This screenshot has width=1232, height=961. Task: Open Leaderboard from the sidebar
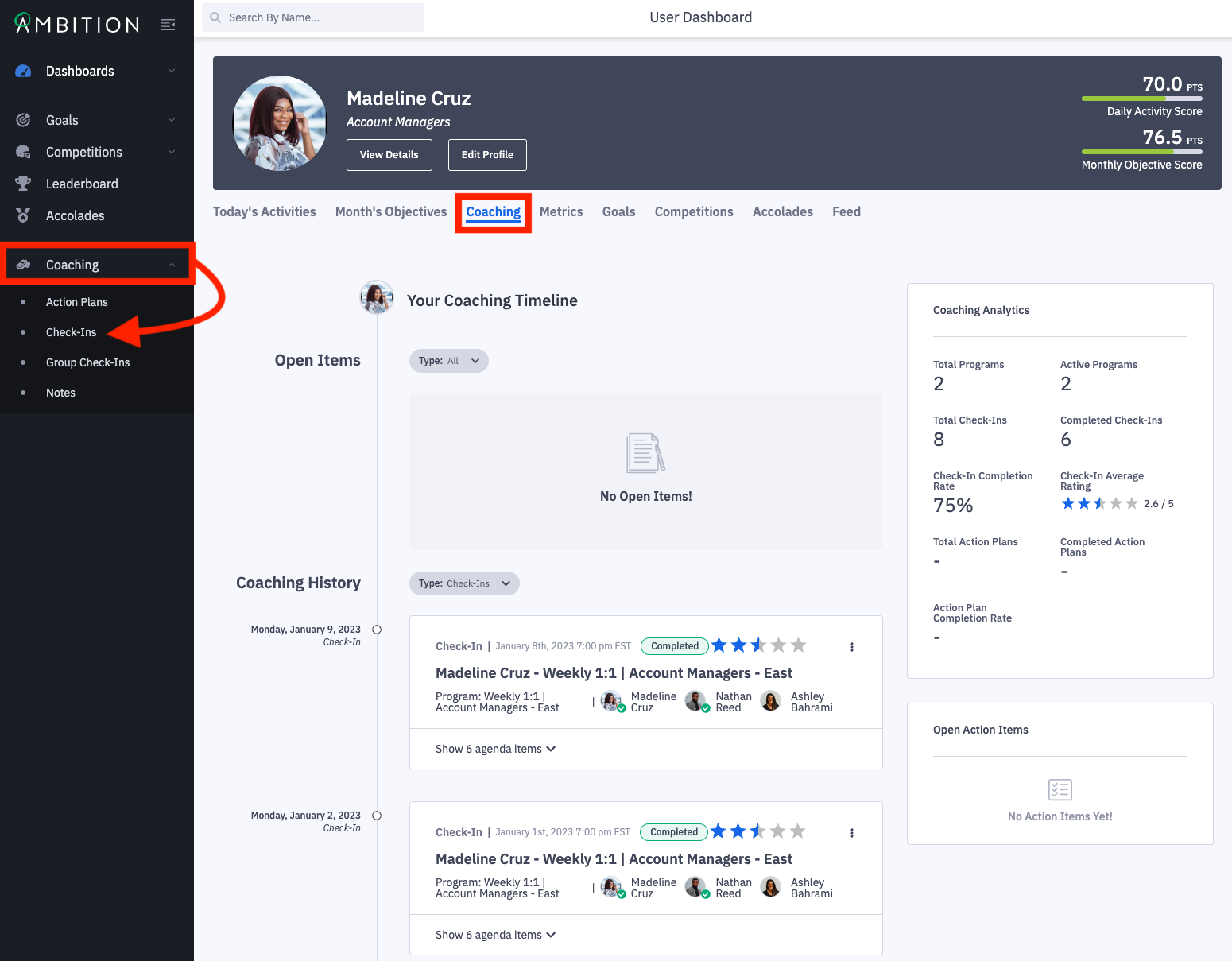[x=82, y=184]
